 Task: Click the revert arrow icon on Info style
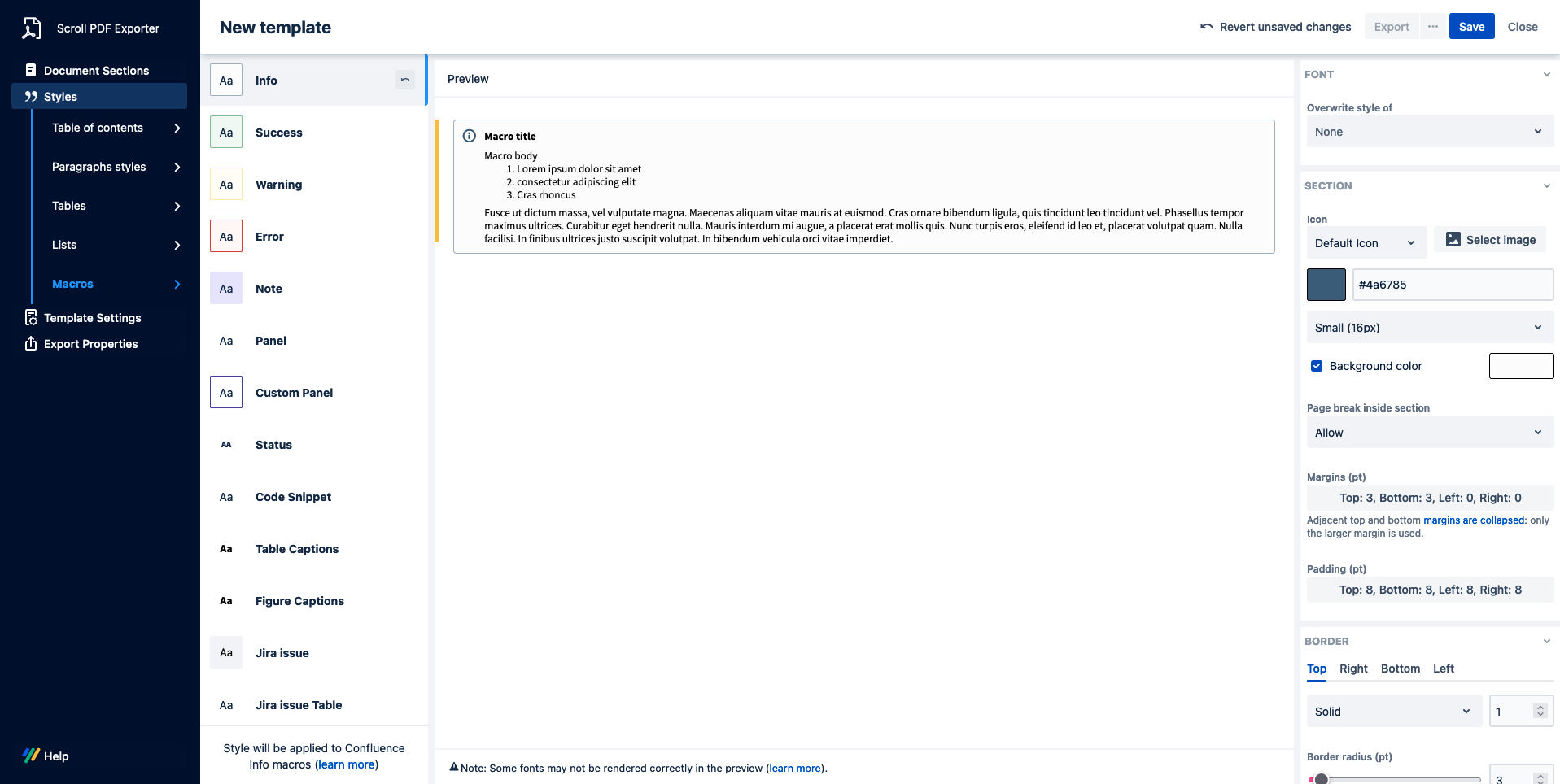coord(404,80)
